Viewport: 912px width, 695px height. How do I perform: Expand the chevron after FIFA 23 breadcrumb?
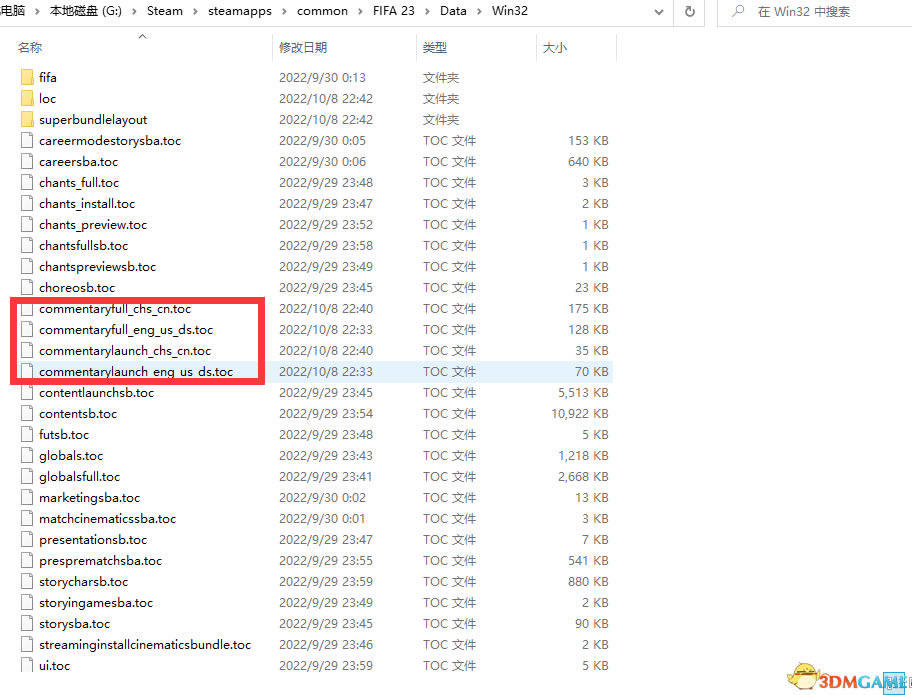click(x=428, y=11)
